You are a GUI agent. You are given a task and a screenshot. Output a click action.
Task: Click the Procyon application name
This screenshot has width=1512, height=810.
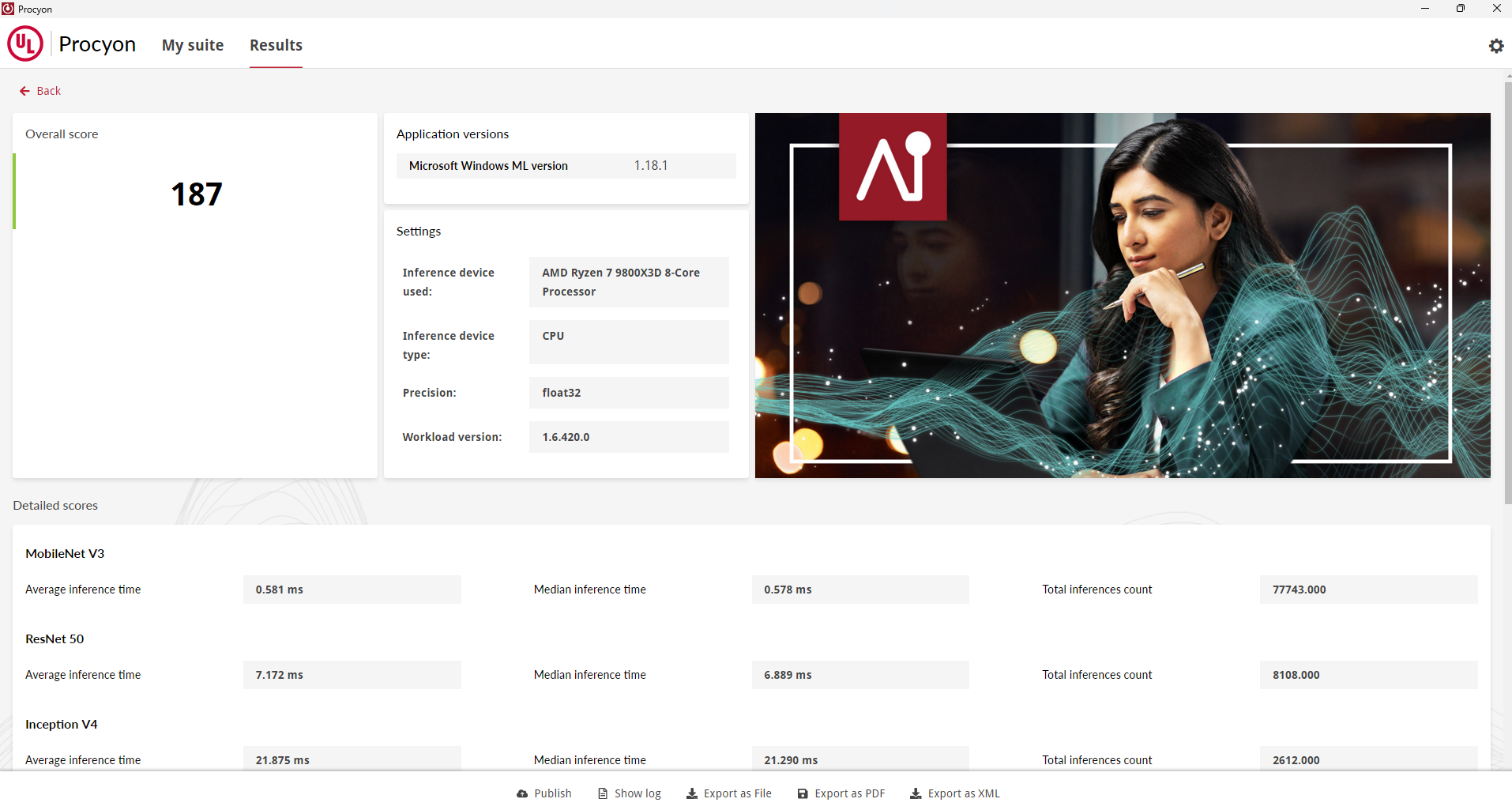pyautogui.click(x=97, y=44)
